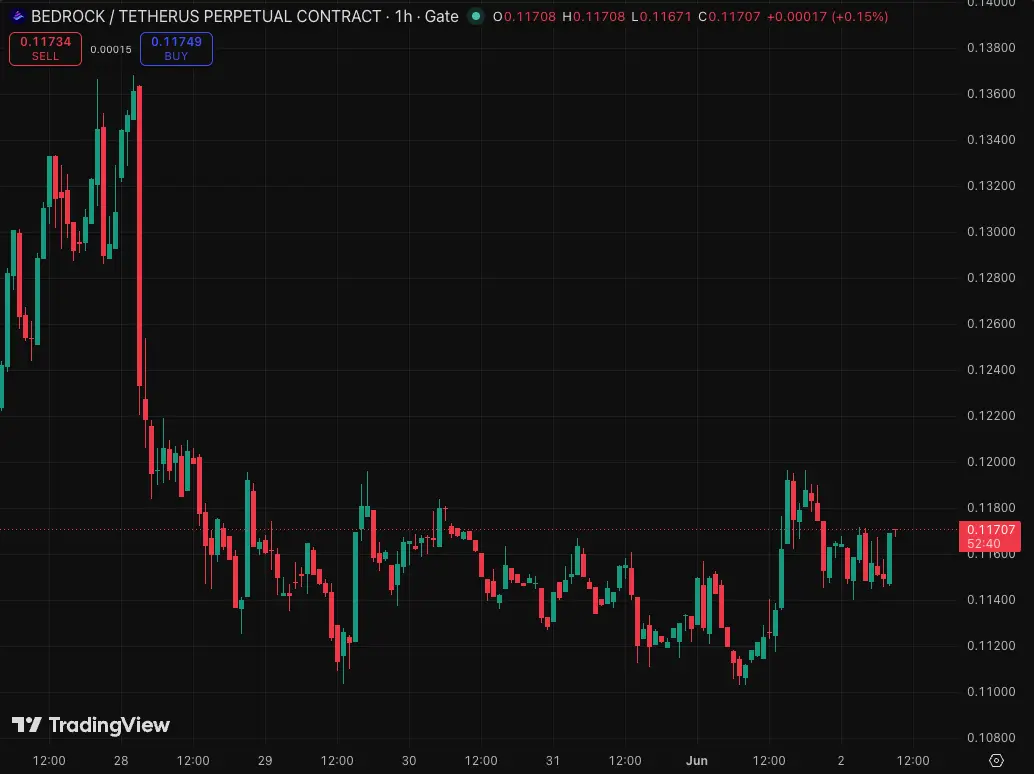Image resolution: width=1034 pixels, height=774 pixels.
Task: Click the Jun date label on time axis
Action: [x=696, y=760]
